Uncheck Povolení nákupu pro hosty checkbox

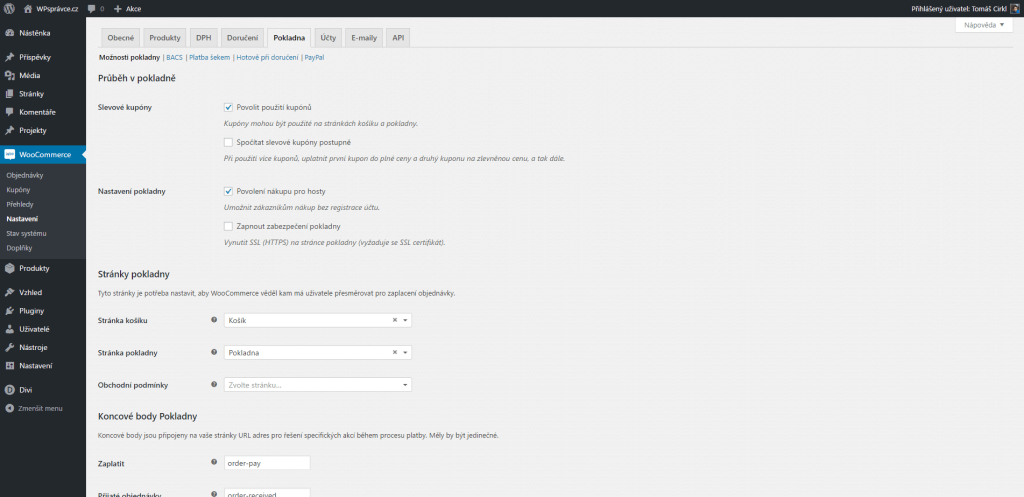228,191
